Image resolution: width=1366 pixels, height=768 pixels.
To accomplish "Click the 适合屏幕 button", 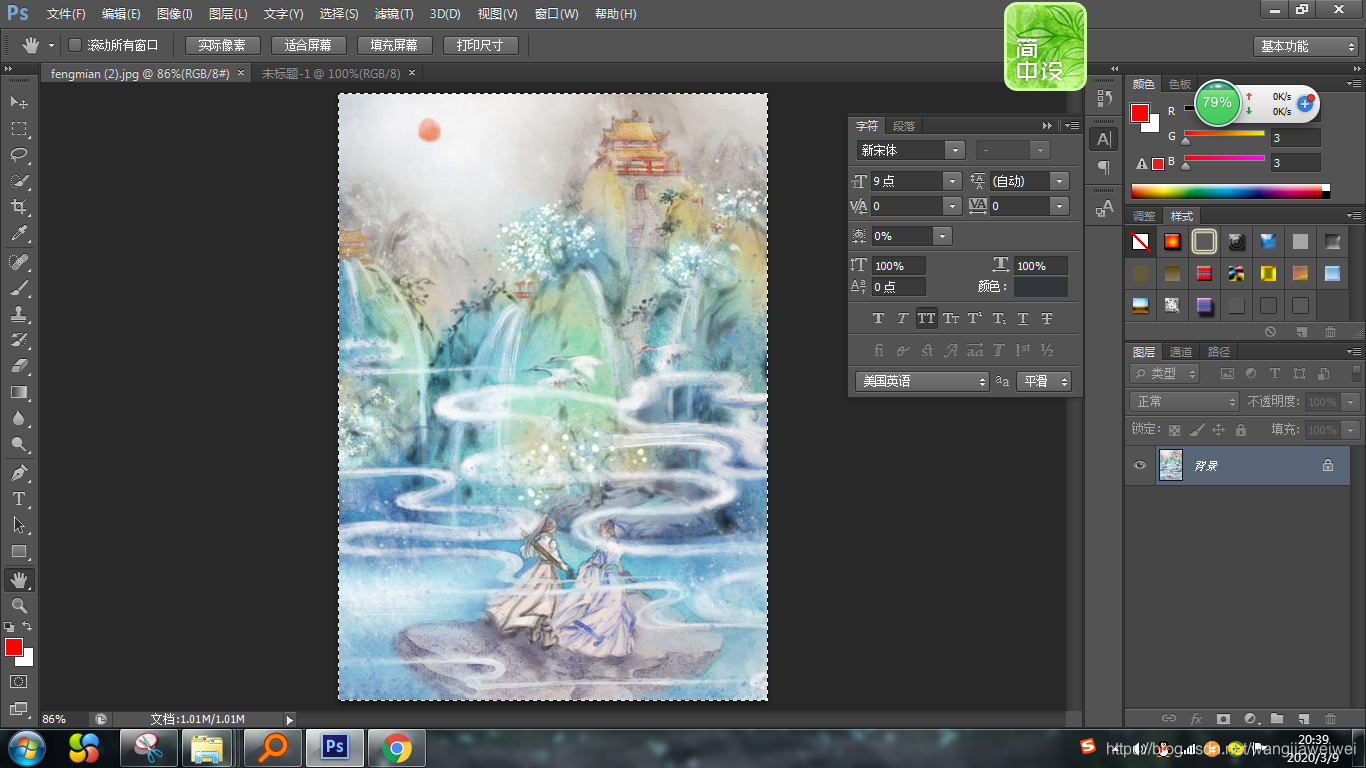I will [308, 45].
